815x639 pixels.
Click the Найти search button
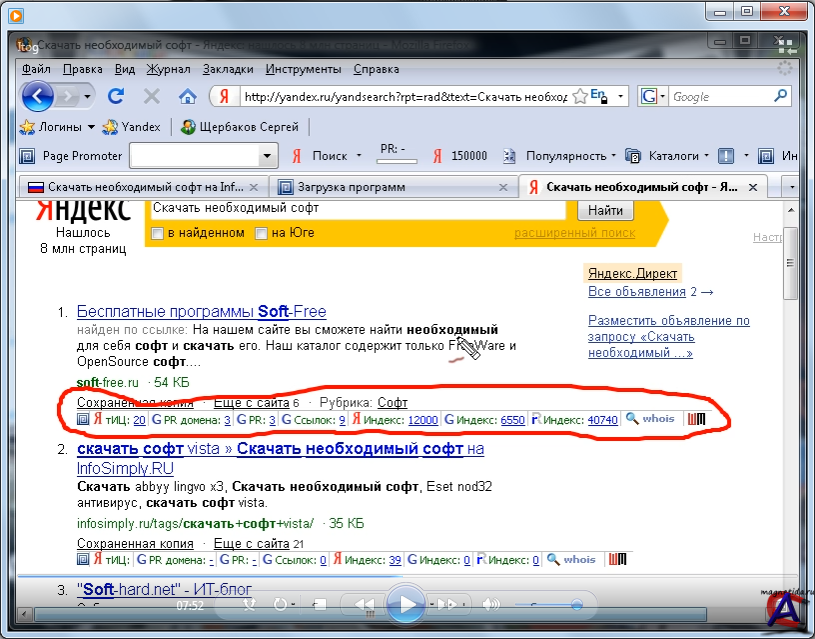(x=605, y=210)
